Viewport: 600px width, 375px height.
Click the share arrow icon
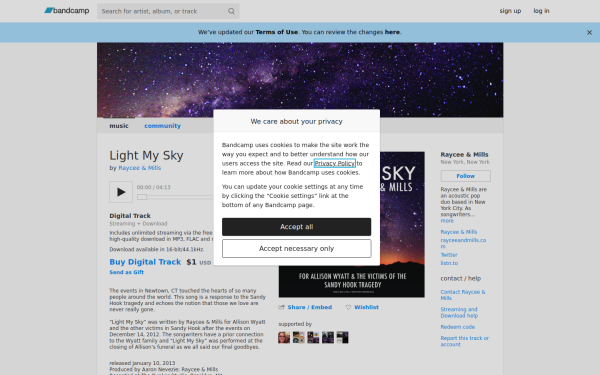point(282,307)
